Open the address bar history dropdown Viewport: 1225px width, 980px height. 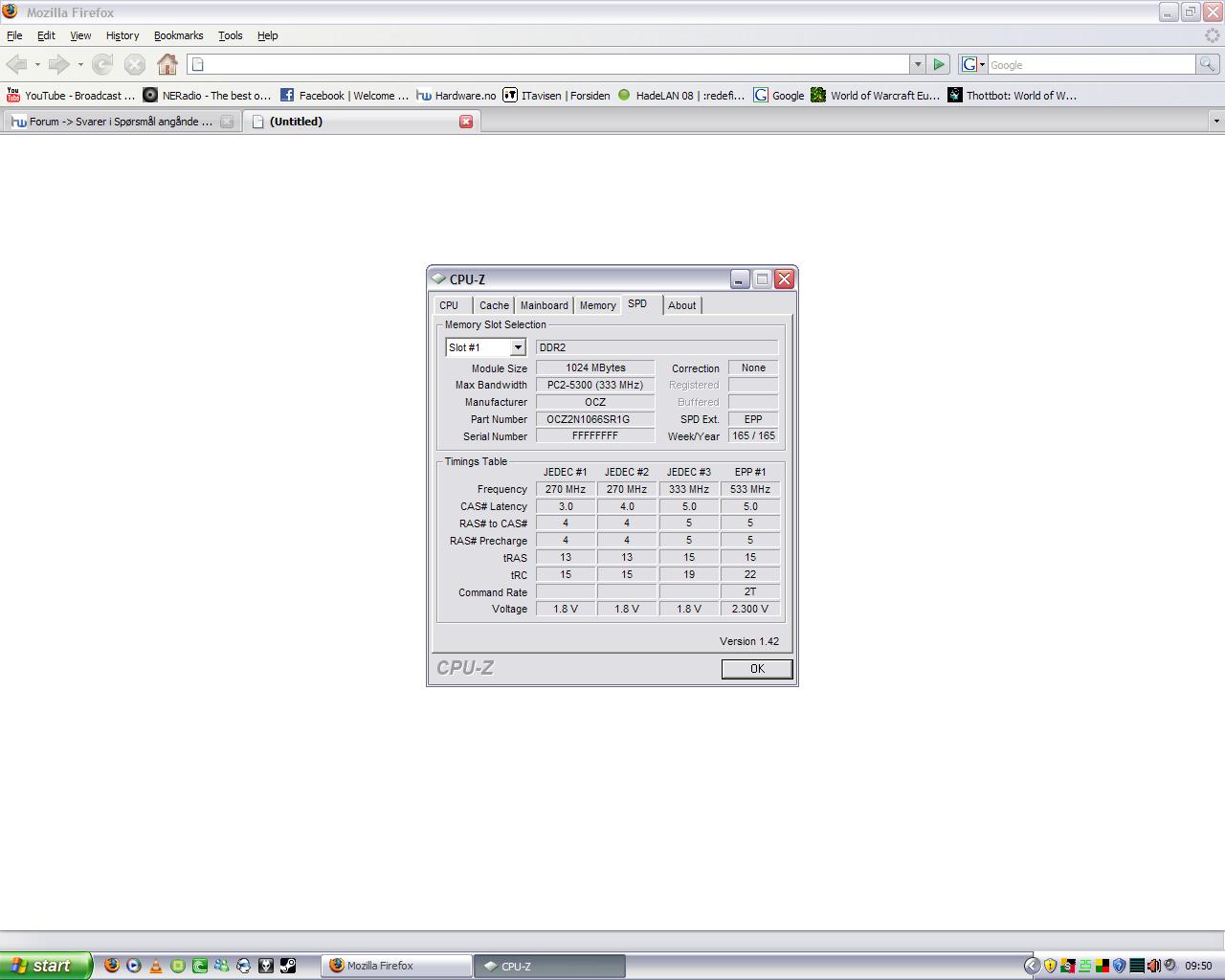click(917, 64)
